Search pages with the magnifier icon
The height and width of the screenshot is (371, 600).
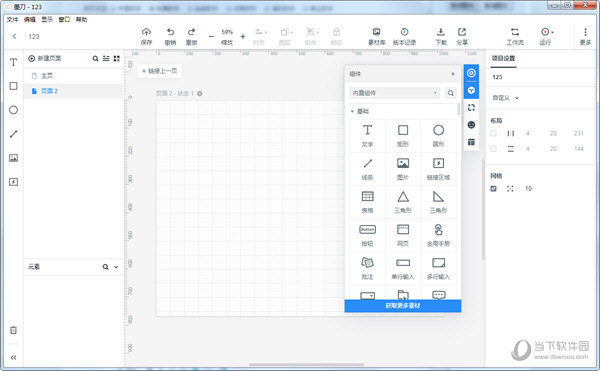click(x=95, y=59)
